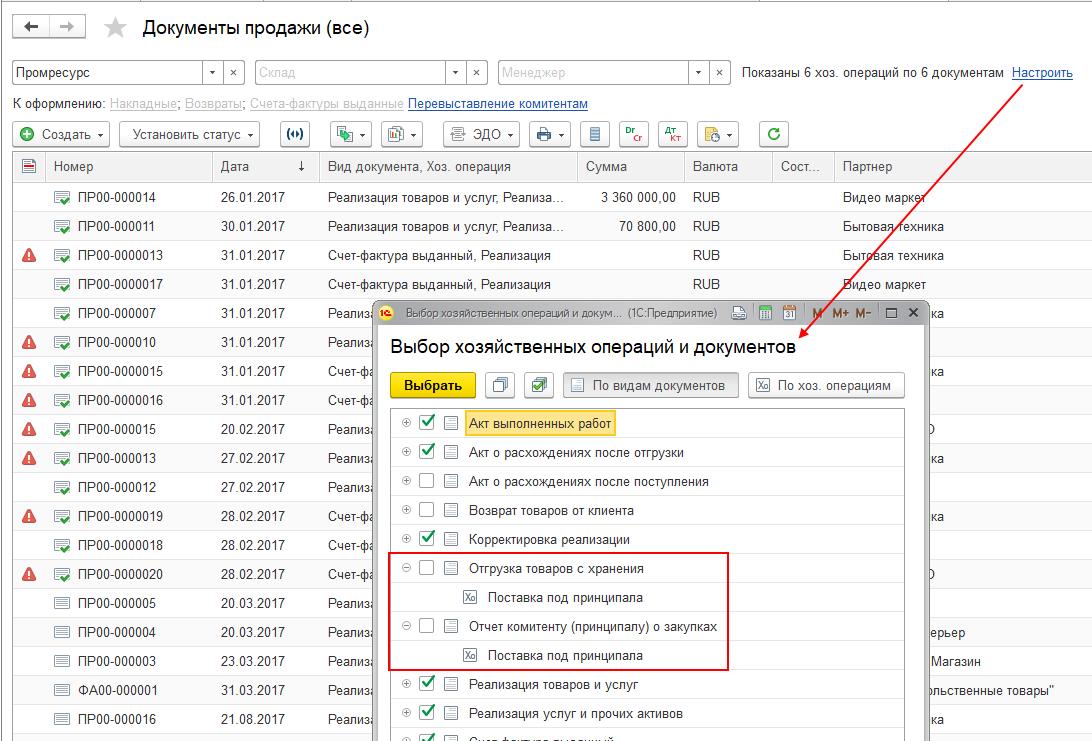The height and width of the screenshot is (741, 1092).
Task: Expand the Реализация товаров и услуг node
Action: click(x=406, y=684)
